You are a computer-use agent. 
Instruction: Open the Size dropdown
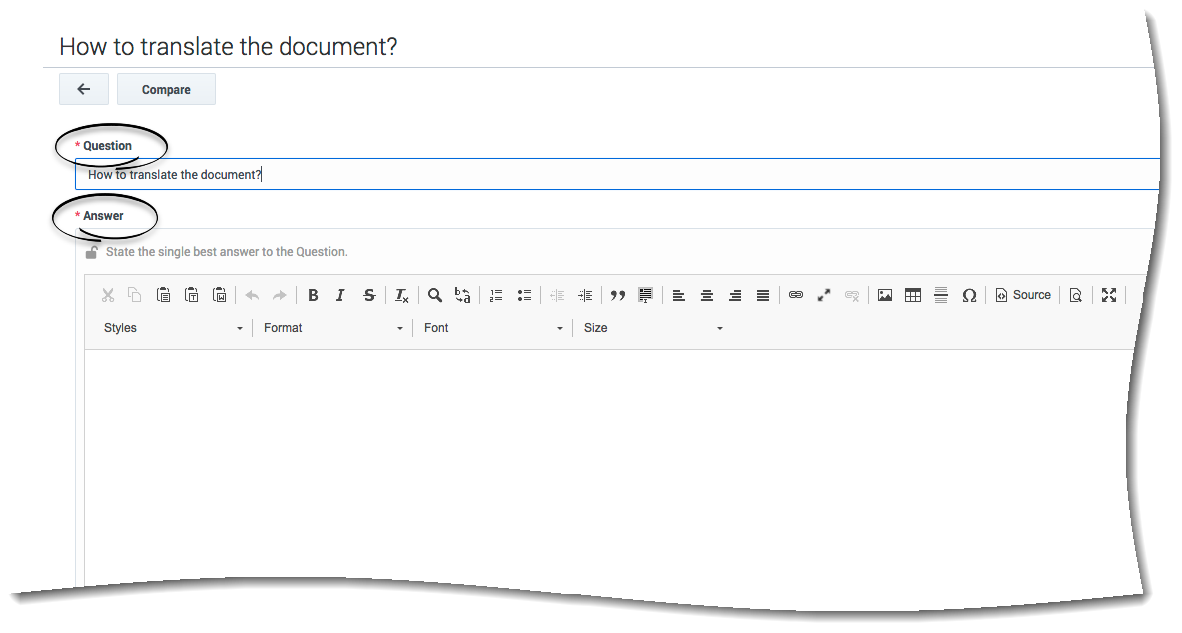(x=653, y=328)
